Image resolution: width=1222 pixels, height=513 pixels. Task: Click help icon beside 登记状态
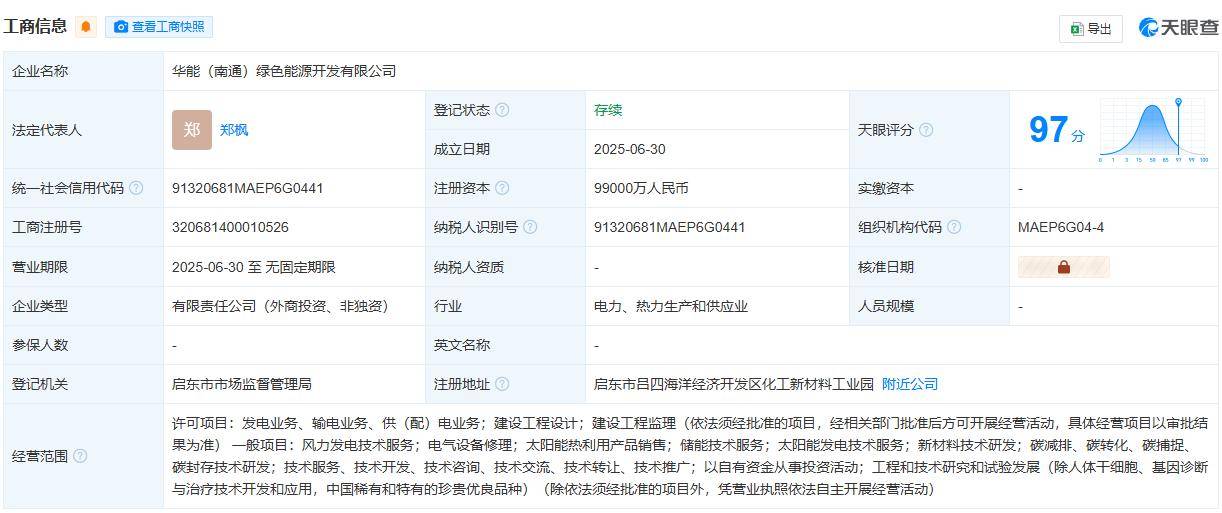pos(502,110)
